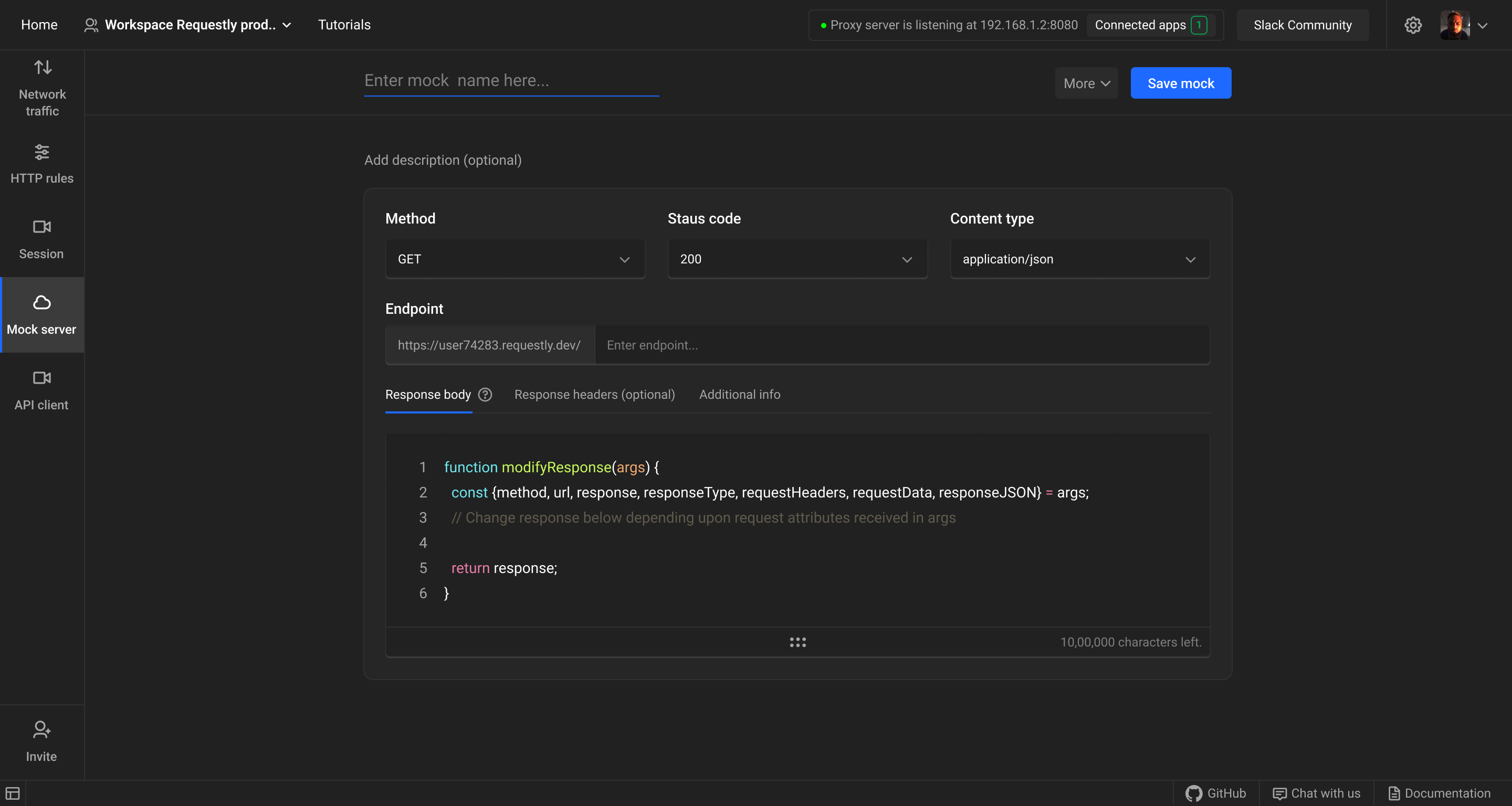
Task: Open the settings gear
Action: [1413, 25]
